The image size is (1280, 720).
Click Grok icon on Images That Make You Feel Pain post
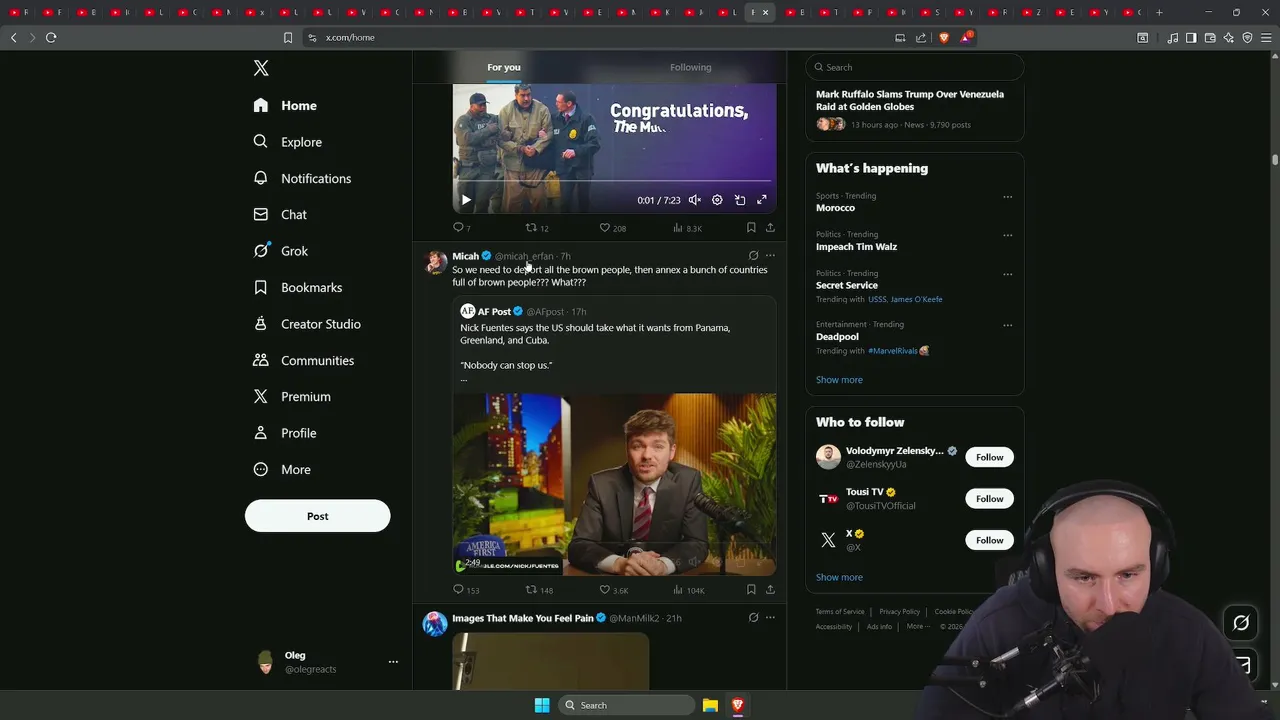[753, 618]
